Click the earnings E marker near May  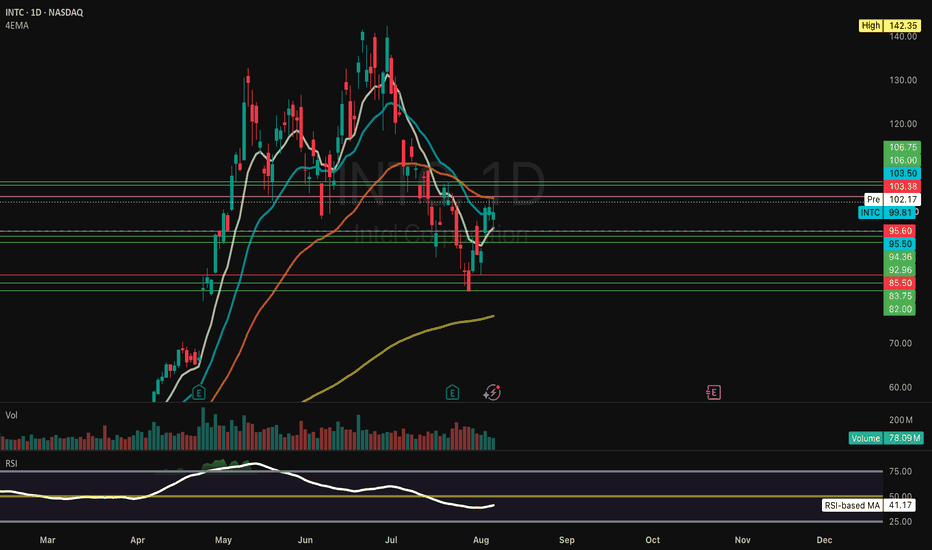(x=199, y=392)
